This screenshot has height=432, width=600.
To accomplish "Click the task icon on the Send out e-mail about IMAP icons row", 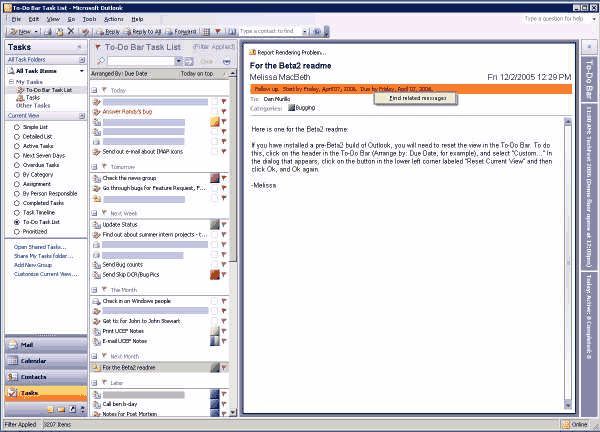I will click(97, 152).
